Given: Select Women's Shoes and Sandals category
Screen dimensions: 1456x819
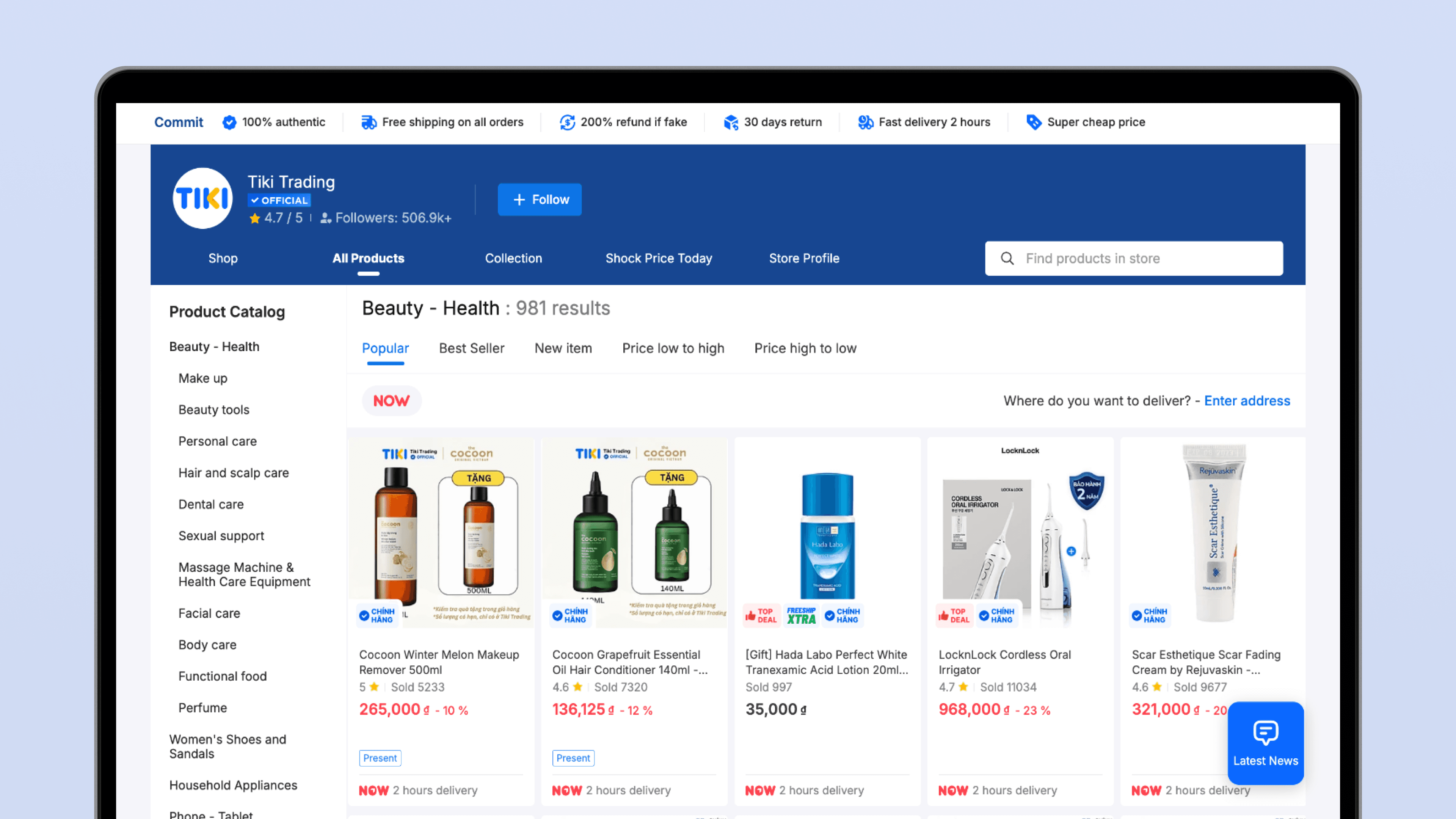Looking at the screenshot, I should [x=228, y=747].
